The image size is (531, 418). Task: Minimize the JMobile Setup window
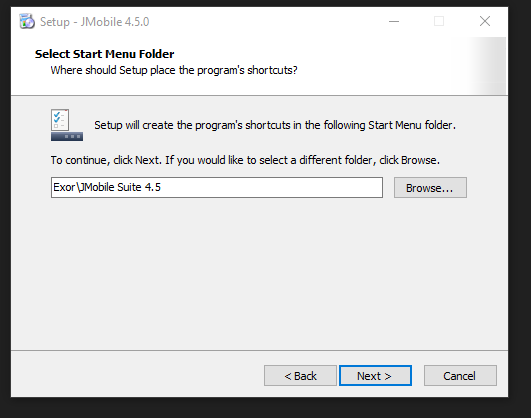(394, 22)
